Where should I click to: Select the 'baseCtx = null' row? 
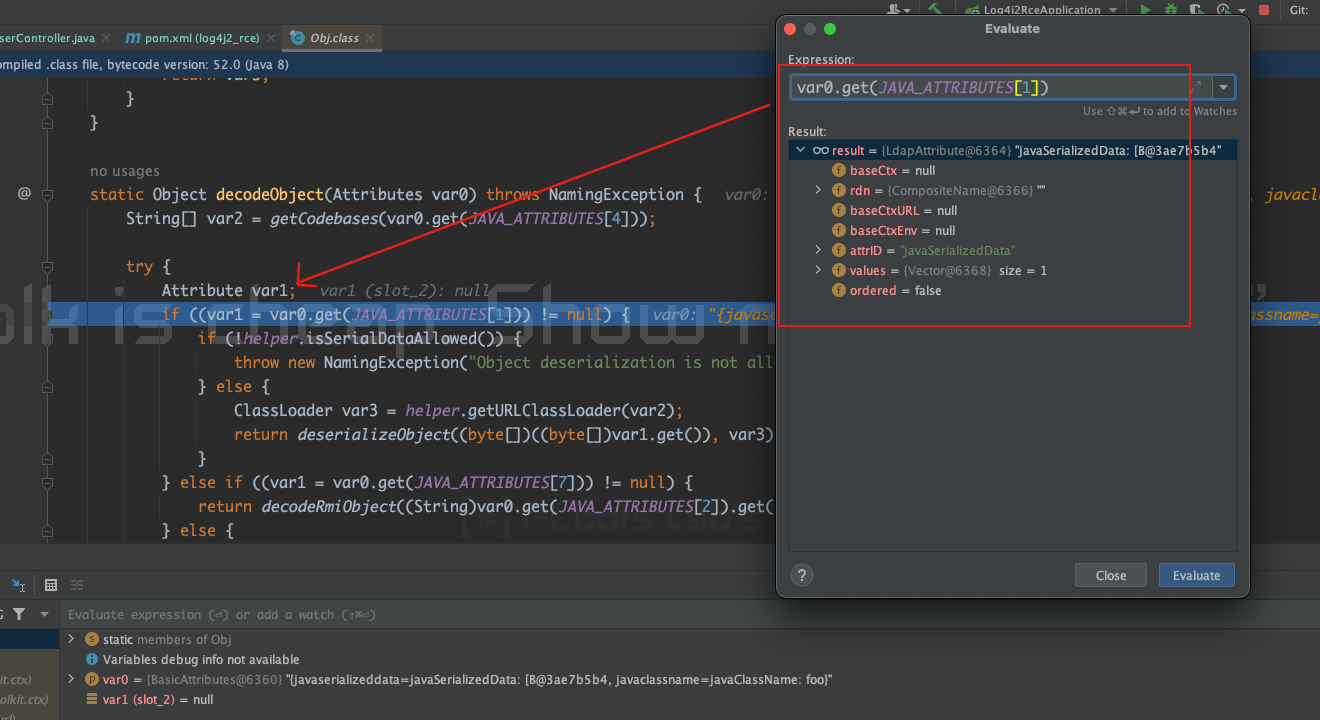(1013, 170)
